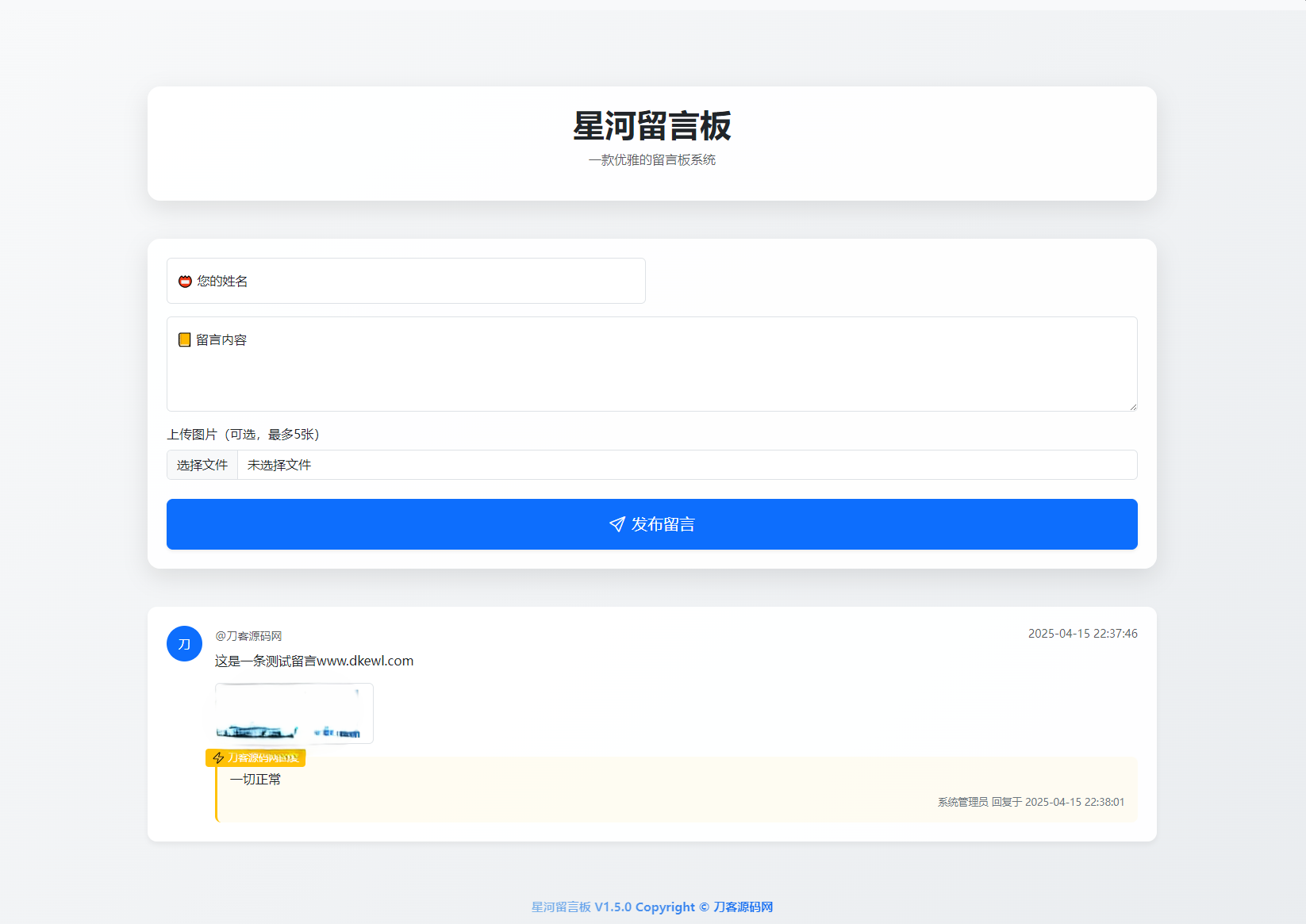Click the message text 这是一条测试留言www.dkewl.com
The width and height of the screenshot is (1306, 924).
point(314,661)
